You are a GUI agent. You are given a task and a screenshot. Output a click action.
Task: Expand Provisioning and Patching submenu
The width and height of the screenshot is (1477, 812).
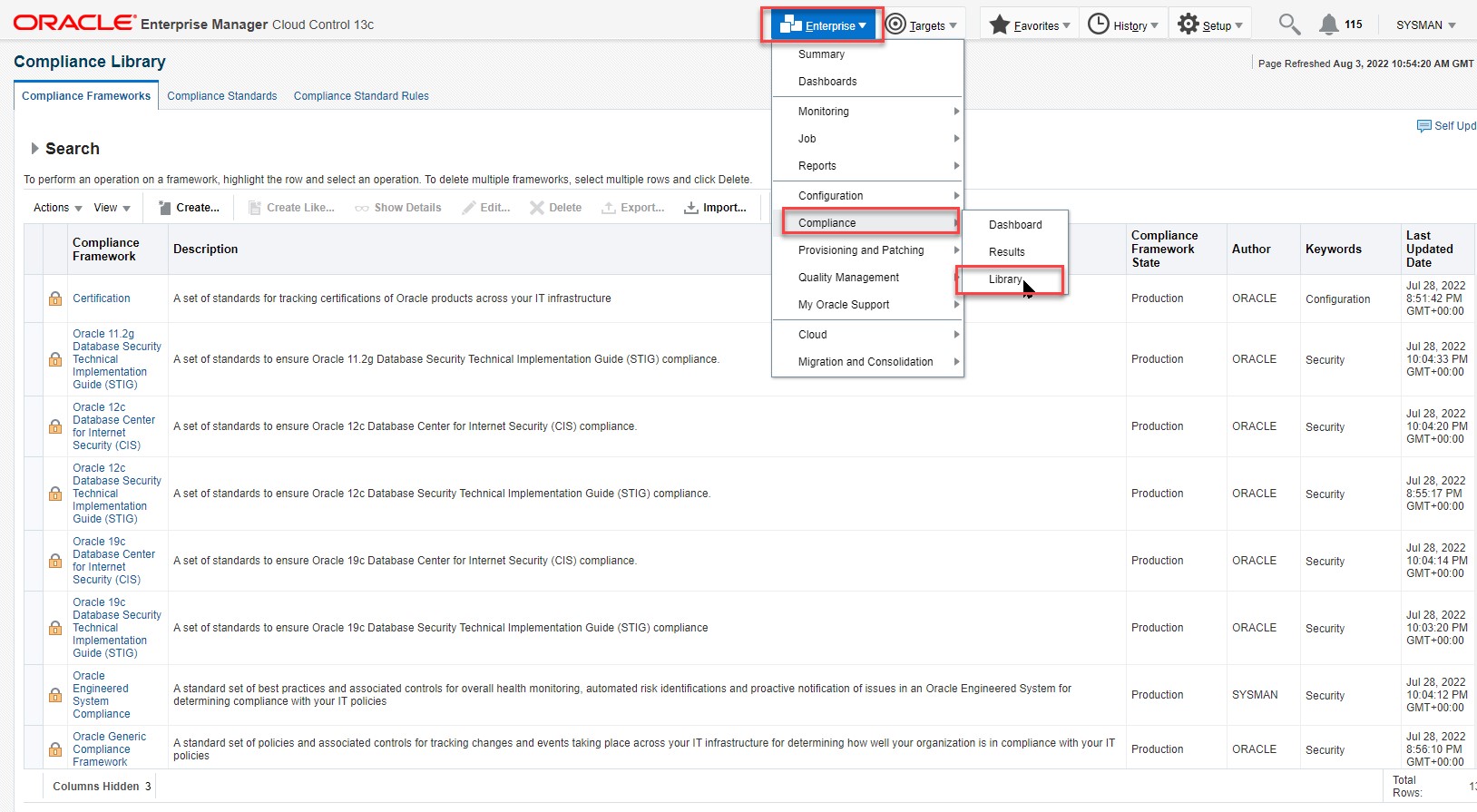[x=867, y=250]
